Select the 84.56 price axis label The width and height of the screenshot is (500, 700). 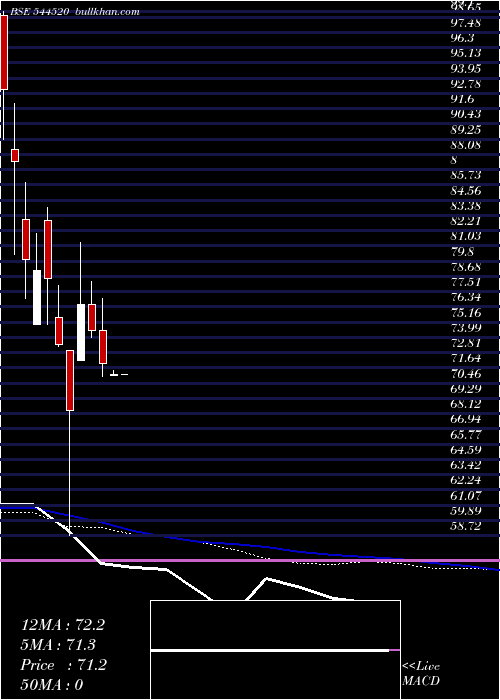(x=466, y=191)
